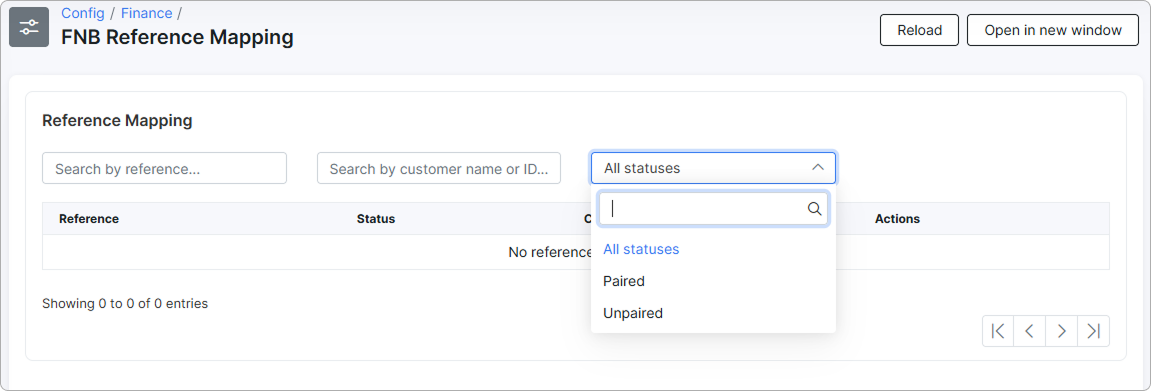Click the Status column header
1151x391 pixels.
(376, 219)
